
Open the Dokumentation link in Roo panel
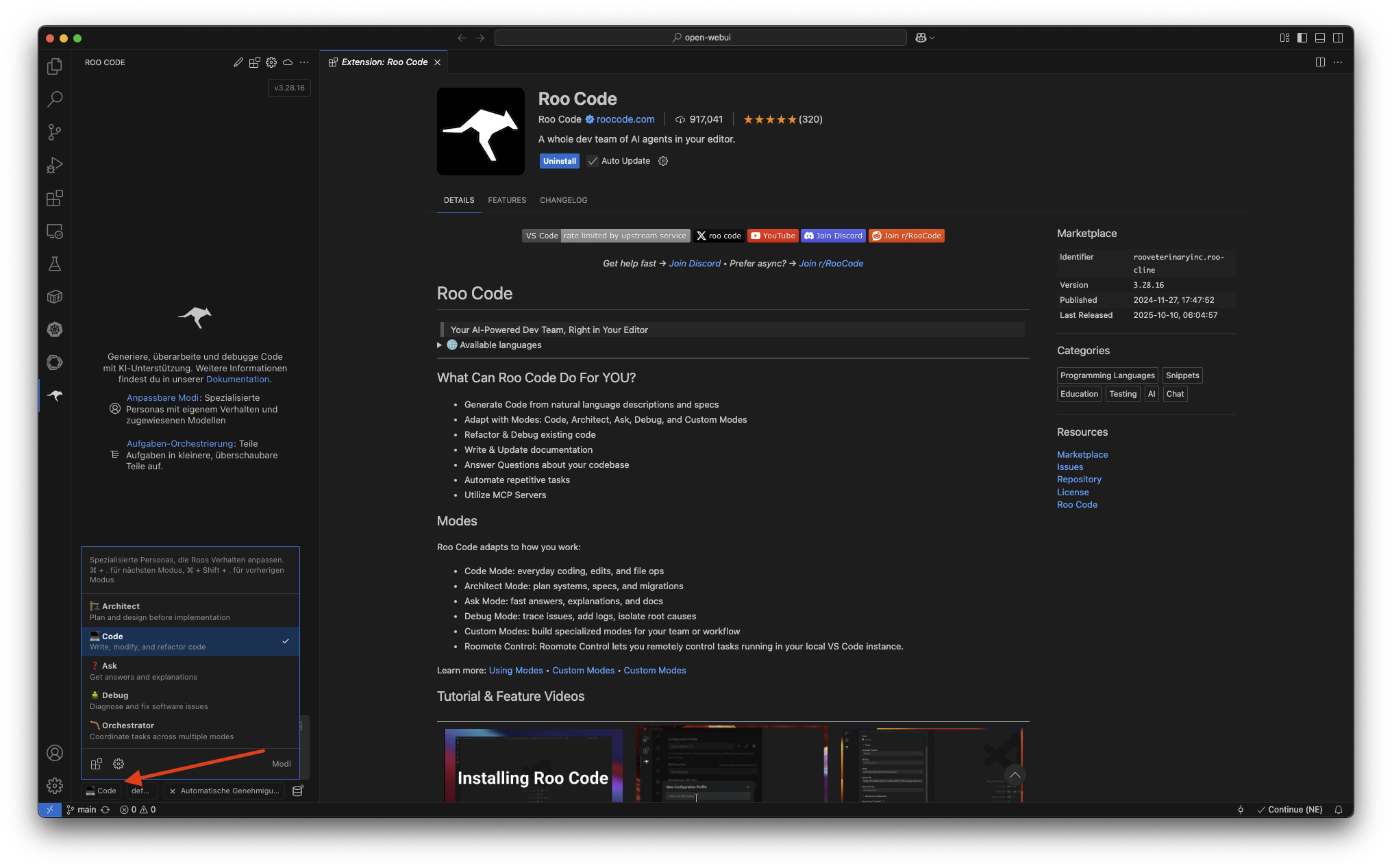coord(238,380)
